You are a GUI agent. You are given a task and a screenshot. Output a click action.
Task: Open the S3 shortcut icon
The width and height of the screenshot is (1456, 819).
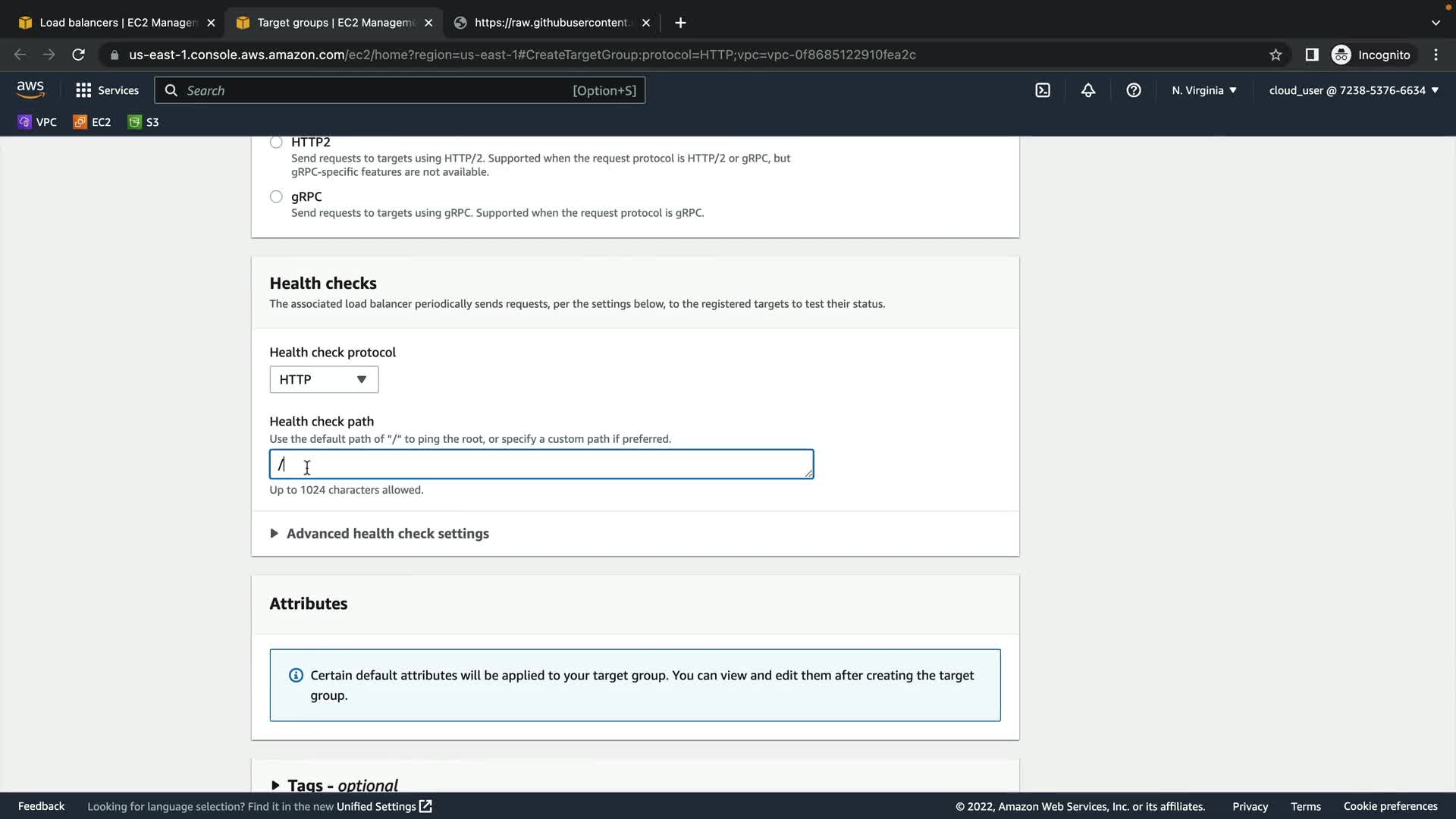143,122
